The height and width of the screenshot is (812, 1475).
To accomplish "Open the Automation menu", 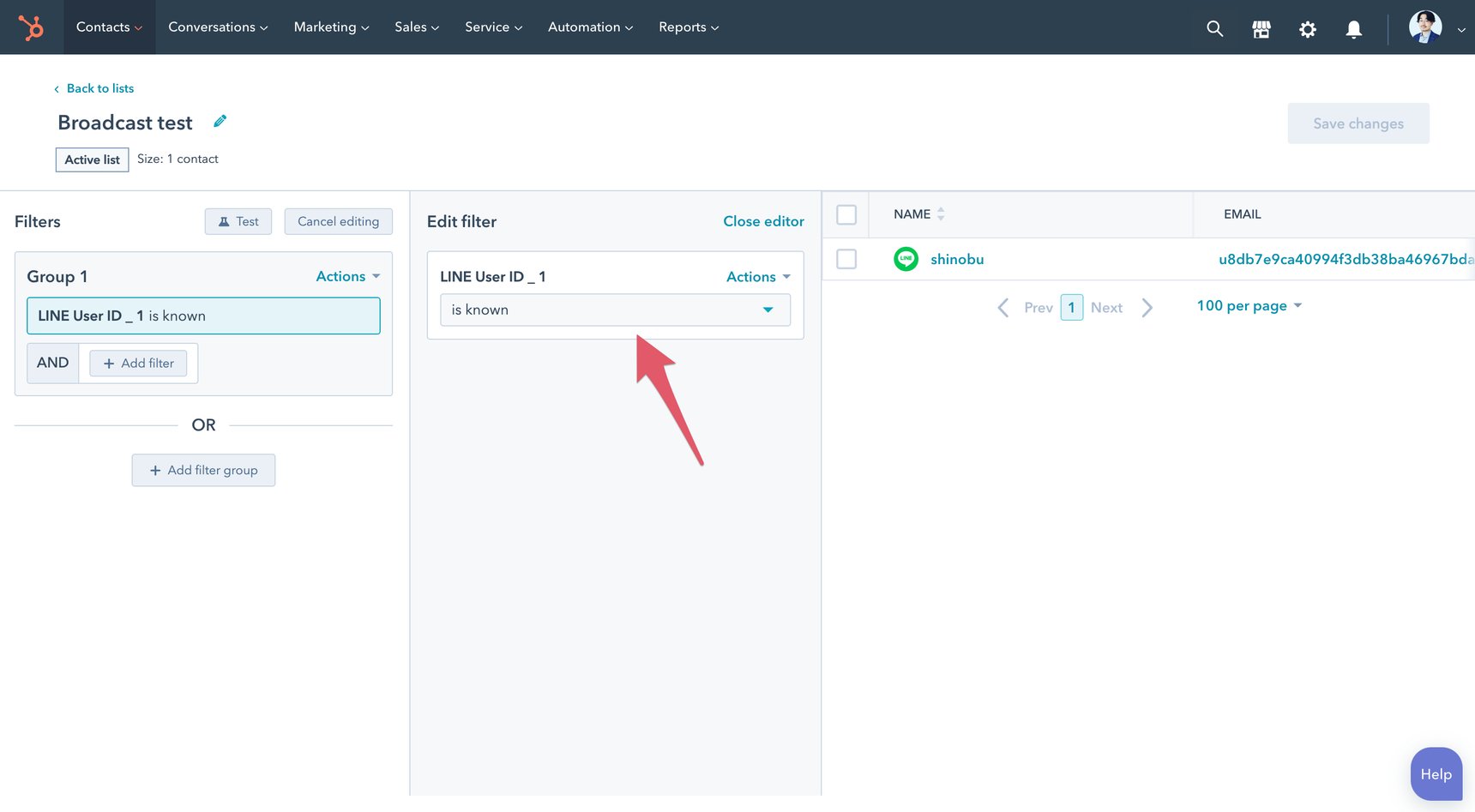I will click(589, 27).
